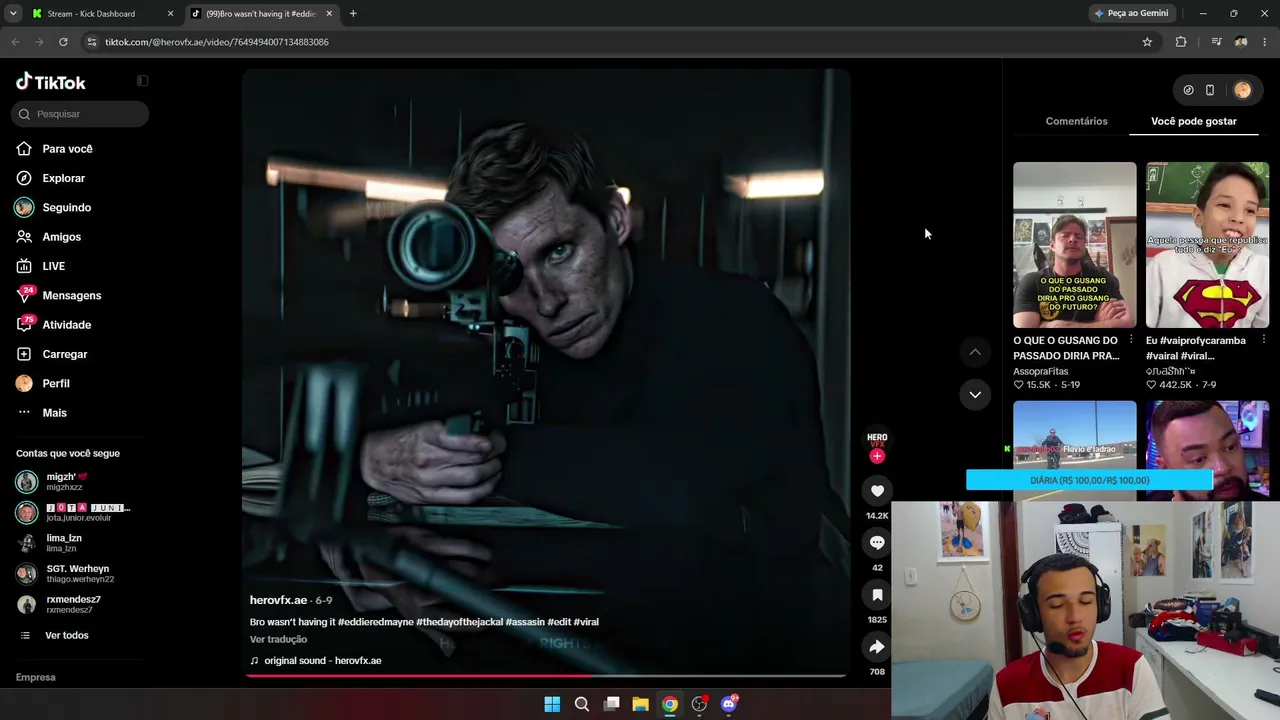Click the TikTok logo
Screen dimensions: 1280x720
(x=51, y=82)
